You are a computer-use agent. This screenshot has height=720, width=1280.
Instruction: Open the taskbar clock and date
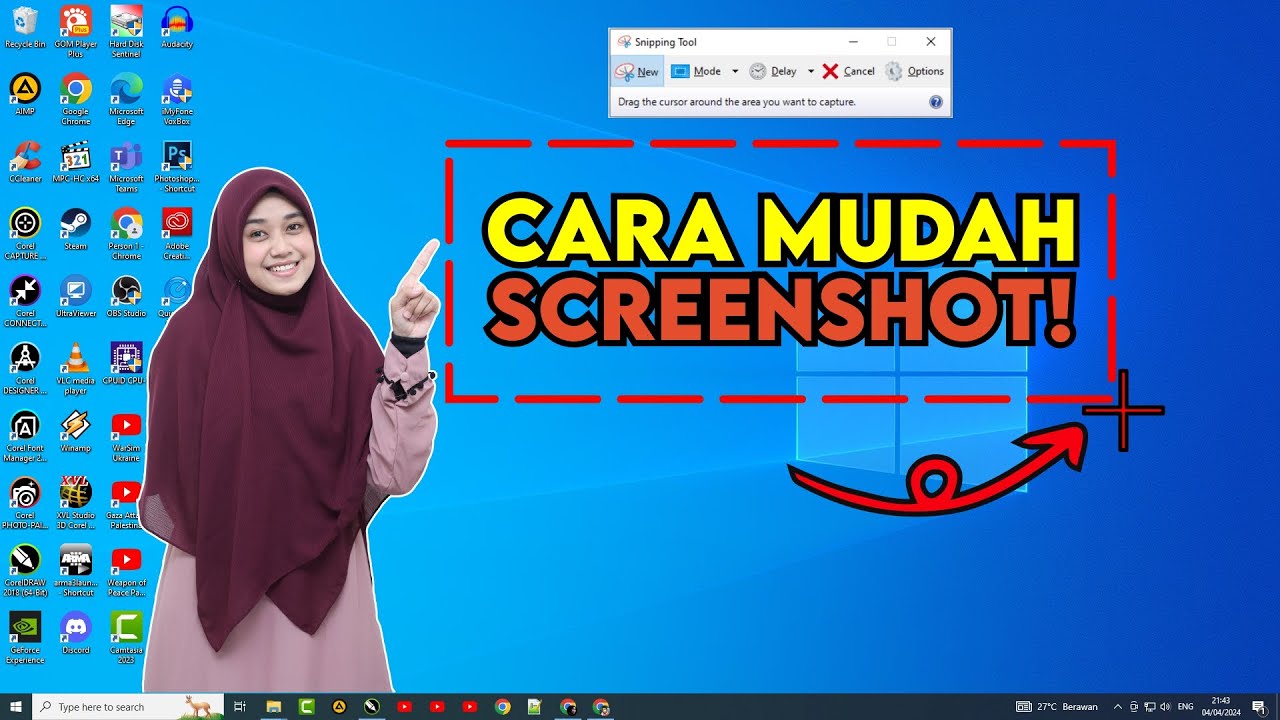(x=1220, y=707)
